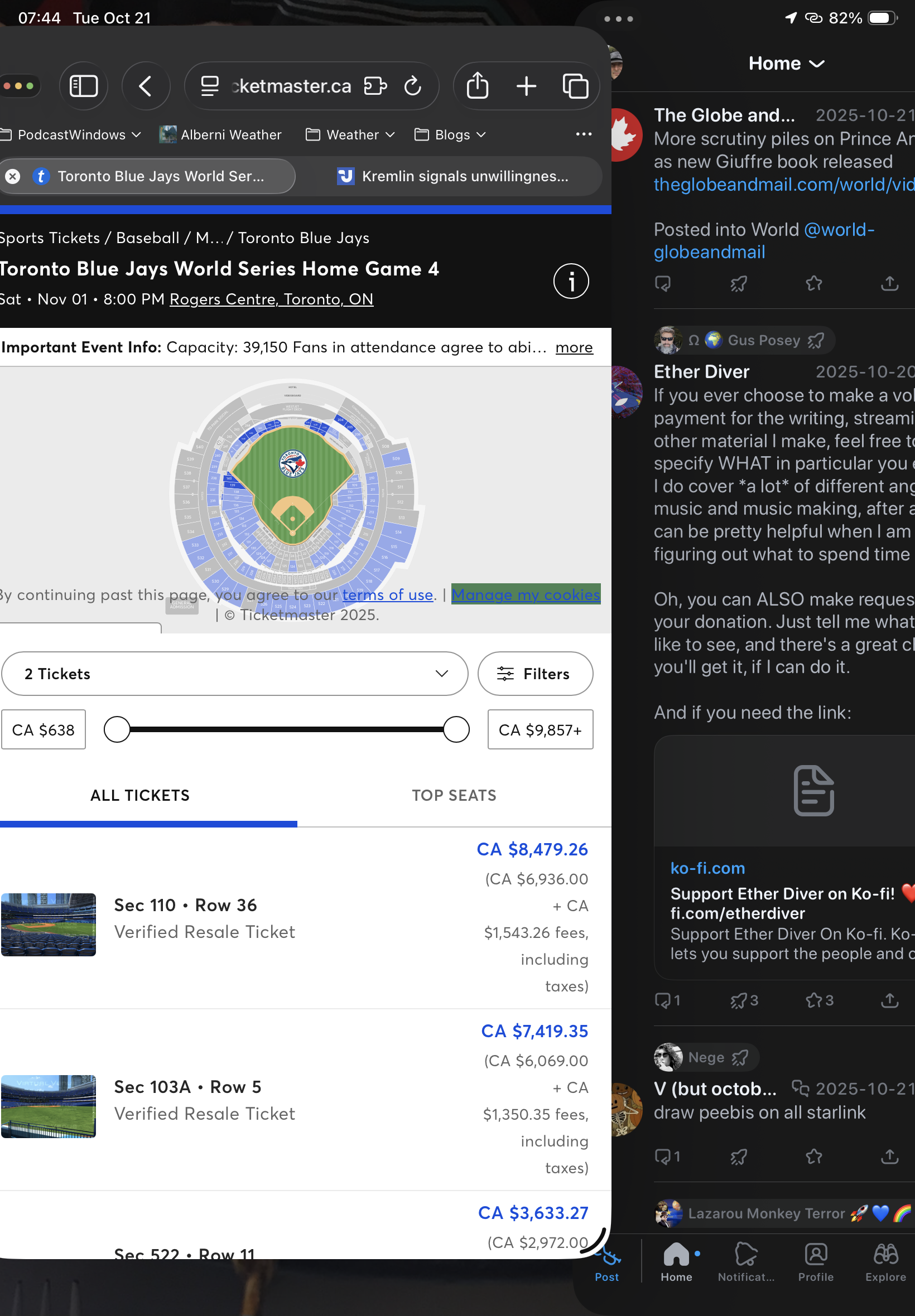
Task: Reload the Ticketmaster page
Action: click(x=413, y=86)
